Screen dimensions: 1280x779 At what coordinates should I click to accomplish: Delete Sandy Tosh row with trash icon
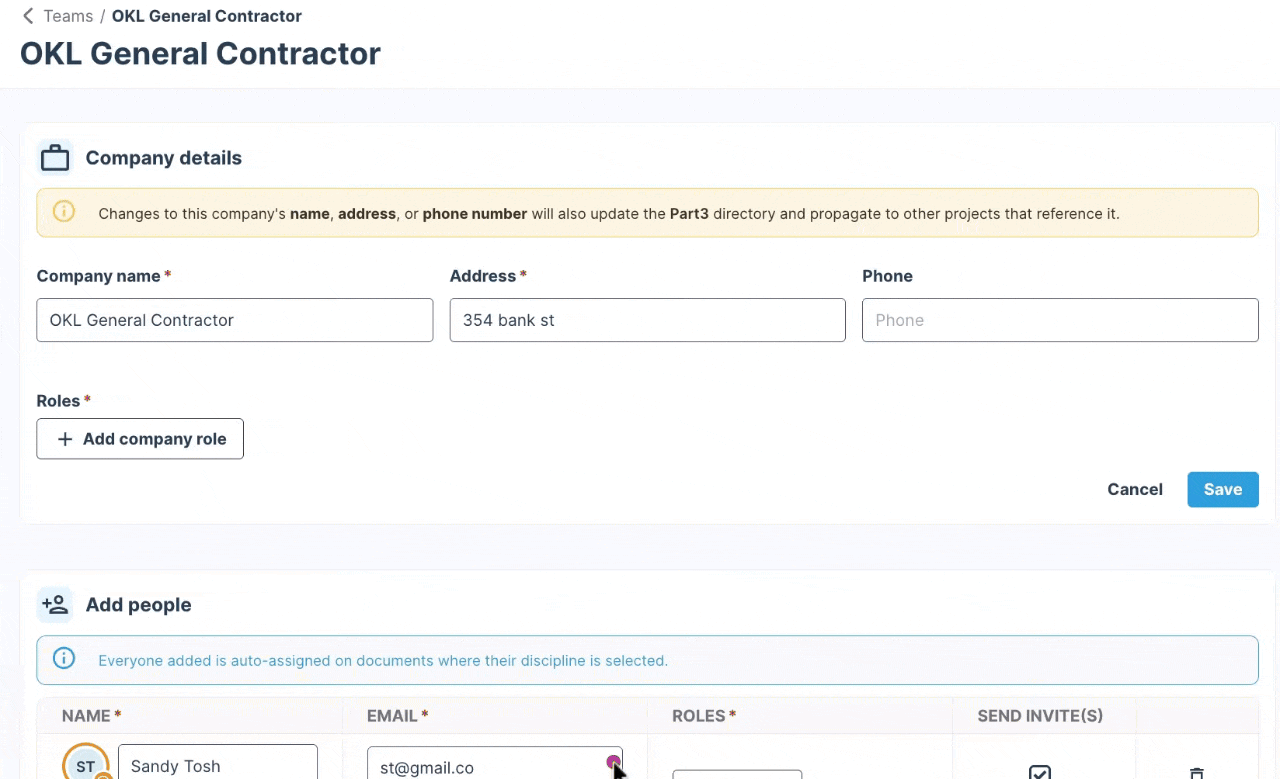pos(1196,773)
